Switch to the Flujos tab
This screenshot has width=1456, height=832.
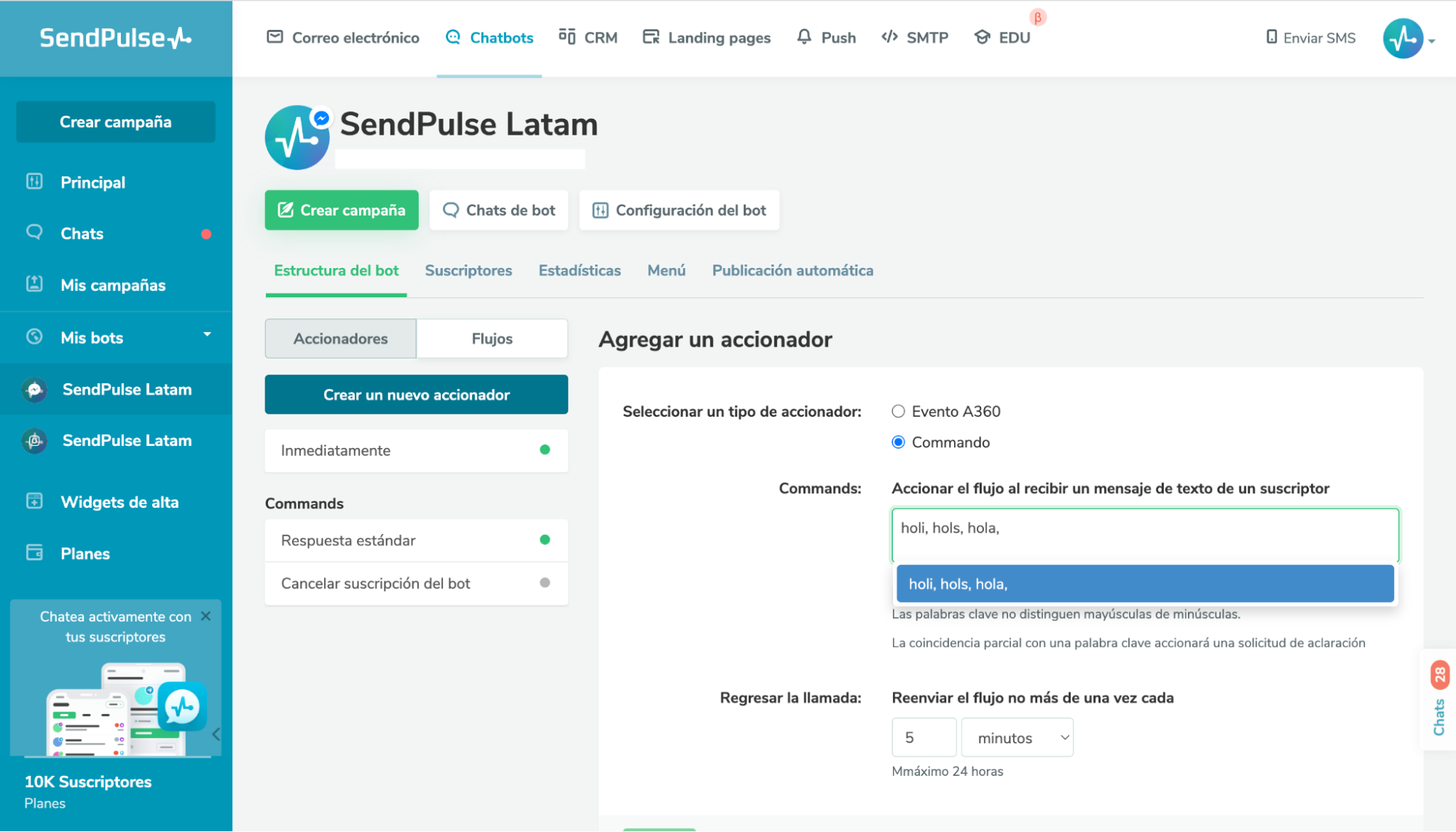pos(492,339)
